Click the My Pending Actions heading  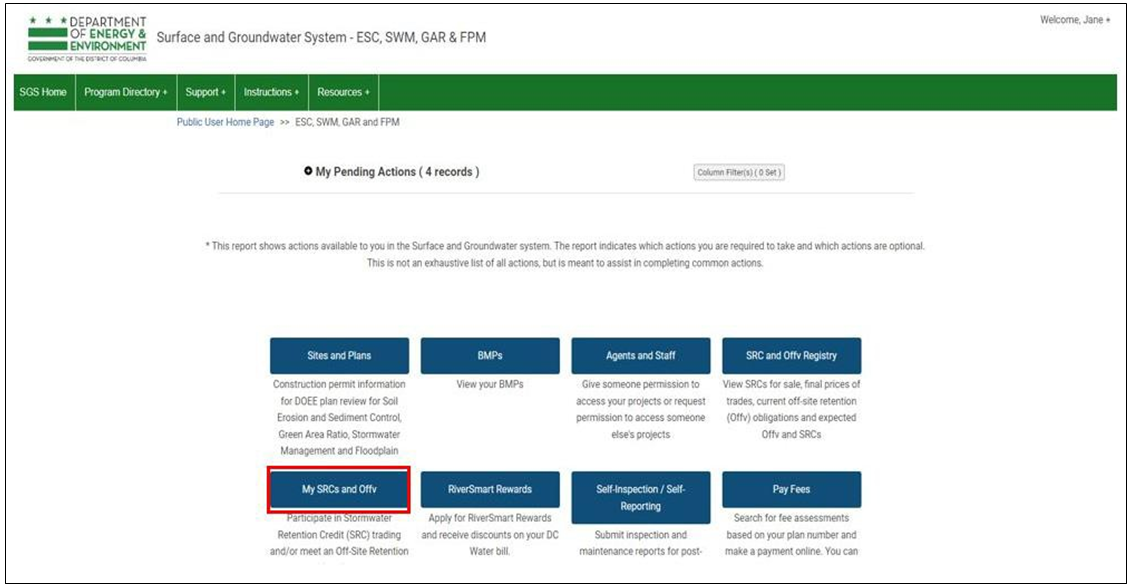click(x=397, y=172)
